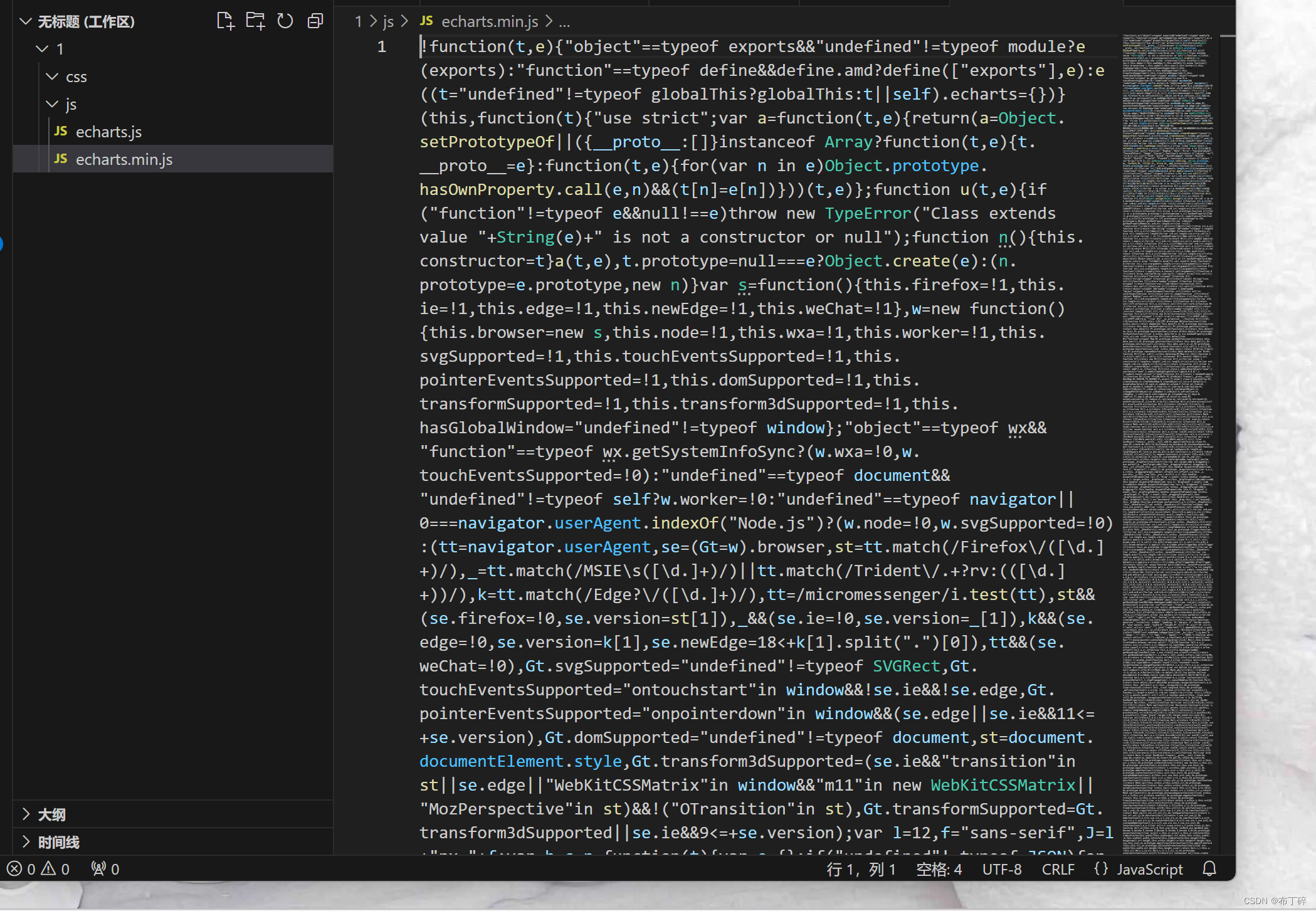Change encoding by clicking UTF-8
This screenshot has width=1316, height=911.
point(1001,869)
